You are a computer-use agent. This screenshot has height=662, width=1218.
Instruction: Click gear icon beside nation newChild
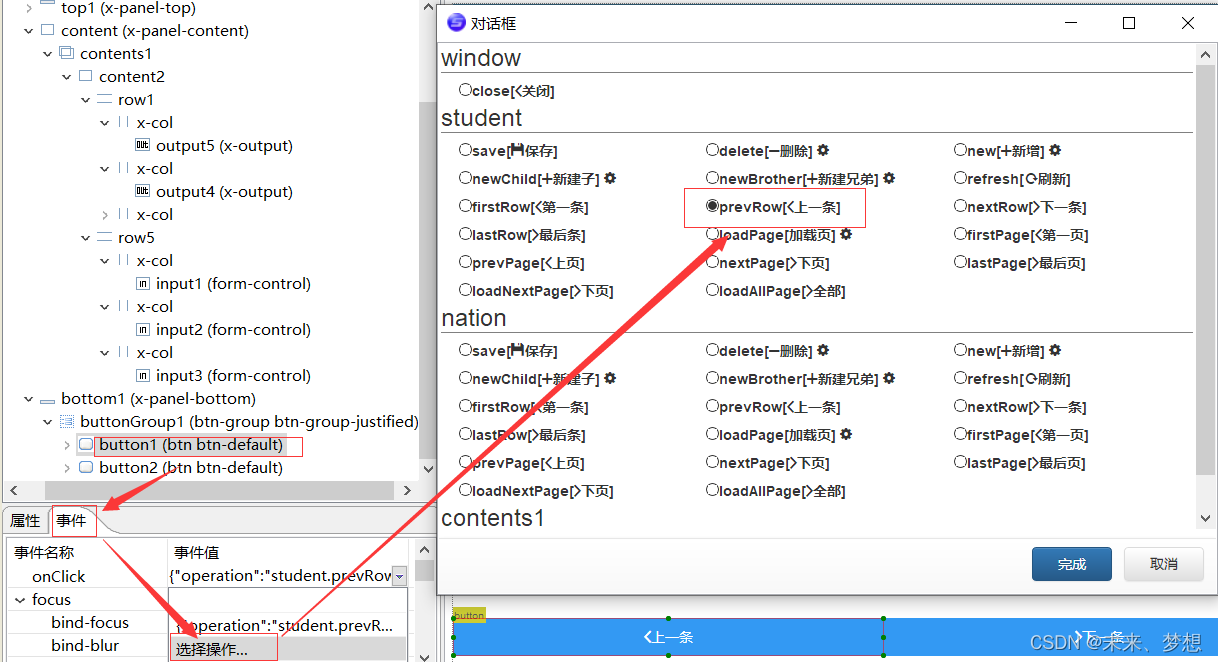point(610,378)
